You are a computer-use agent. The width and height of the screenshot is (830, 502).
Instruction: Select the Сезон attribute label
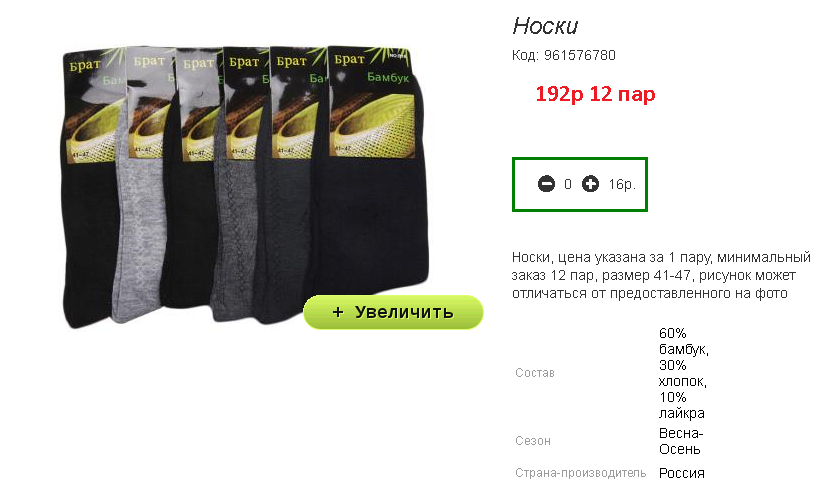[533, 441]
